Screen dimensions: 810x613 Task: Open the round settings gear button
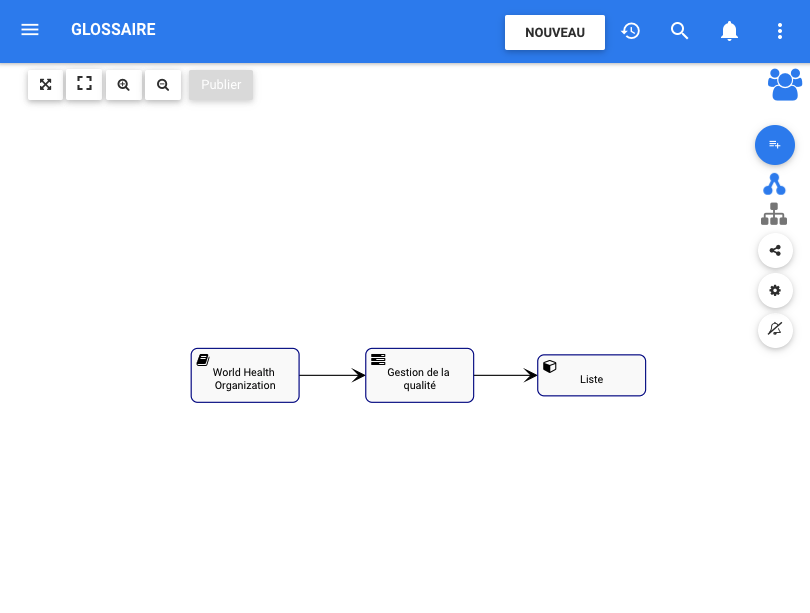click(x=775, y=291)
